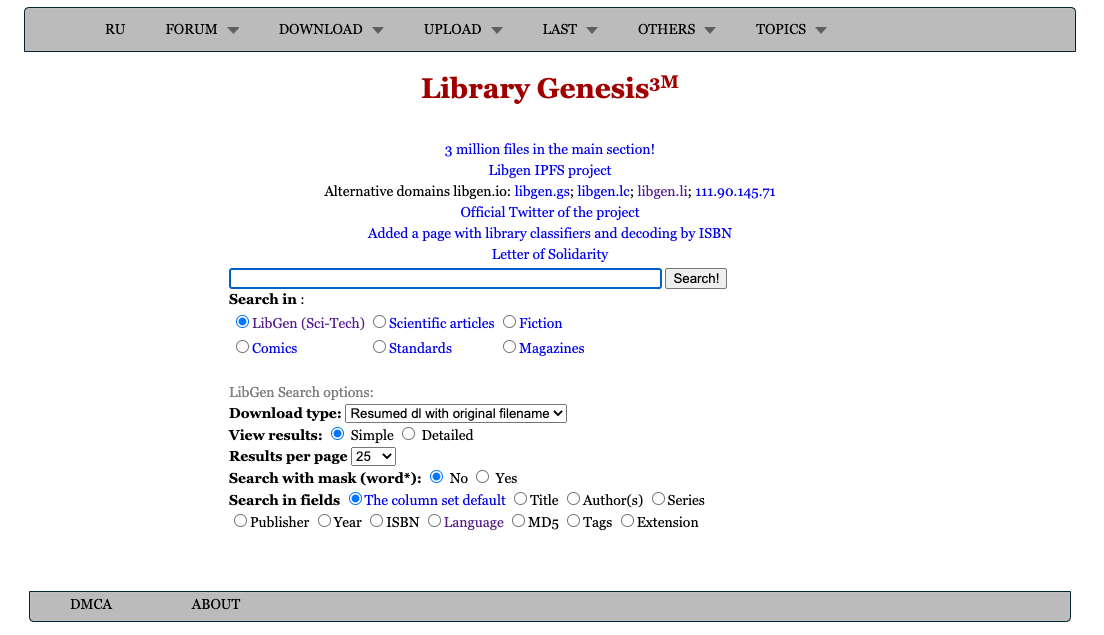Expand the UPLOAD dropdown arrow
Image resolution: width=1104 pixels, height=635 pixels.
click(x=497, y=30)
